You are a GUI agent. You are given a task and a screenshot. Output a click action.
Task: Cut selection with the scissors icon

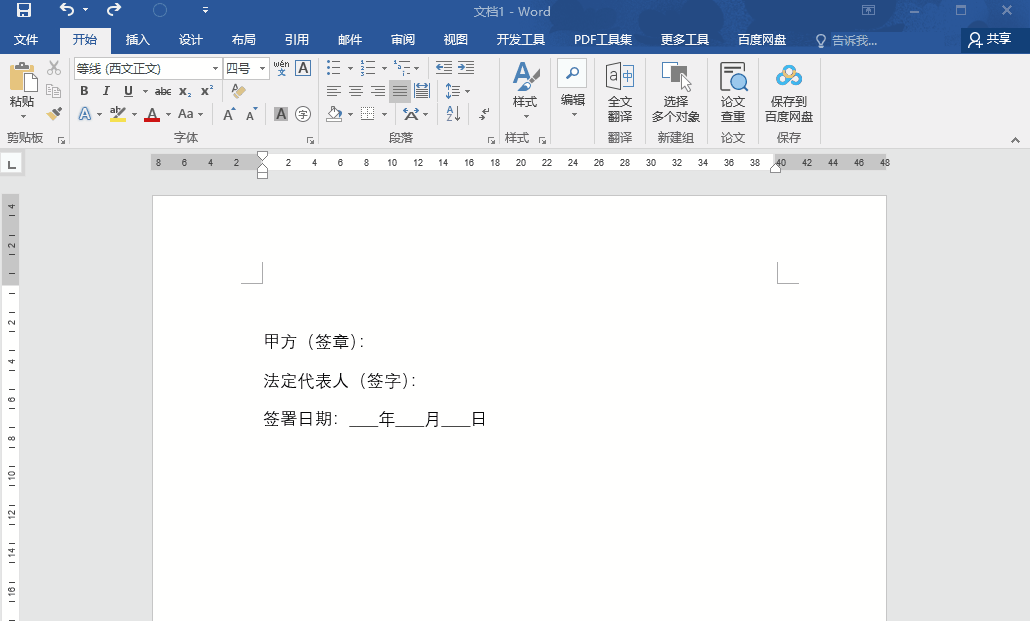tap(54, 68)
